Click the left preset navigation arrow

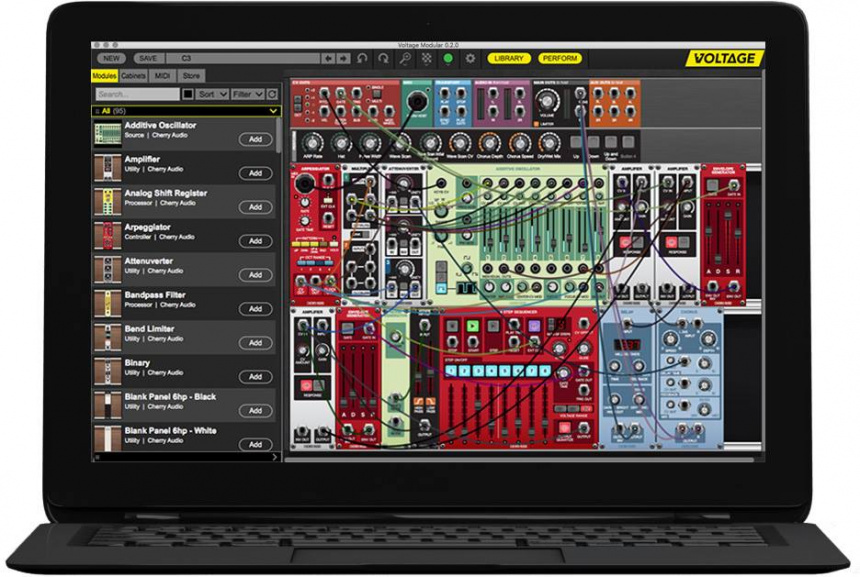coord(327,58)
